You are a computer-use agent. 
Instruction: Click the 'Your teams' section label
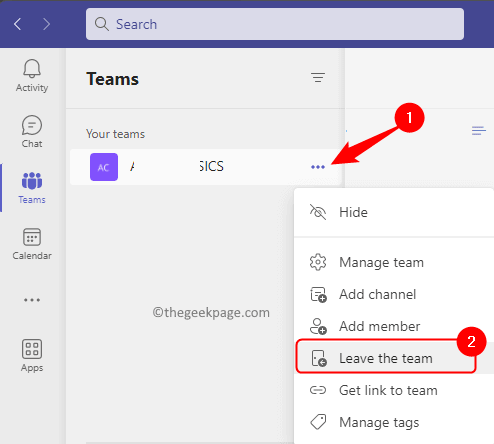(115, 134)
